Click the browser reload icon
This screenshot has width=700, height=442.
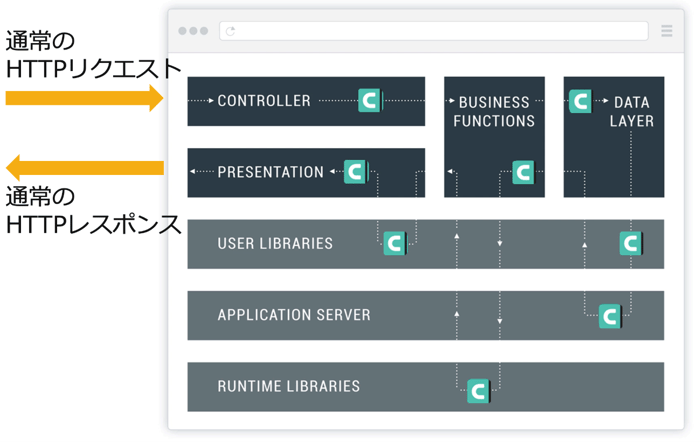(230, 31)
